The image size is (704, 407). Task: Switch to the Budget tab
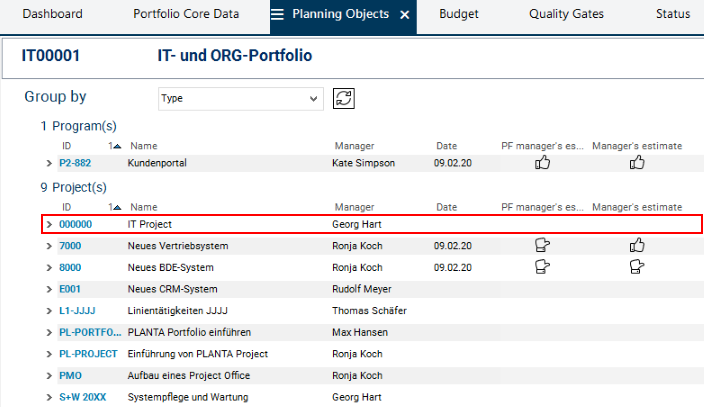point(458,14)
